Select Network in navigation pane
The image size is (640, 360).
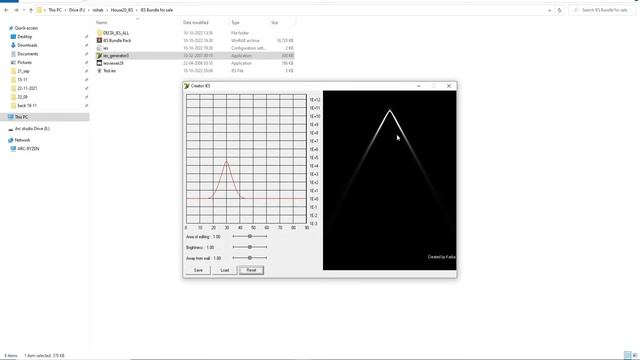[22, 140]
